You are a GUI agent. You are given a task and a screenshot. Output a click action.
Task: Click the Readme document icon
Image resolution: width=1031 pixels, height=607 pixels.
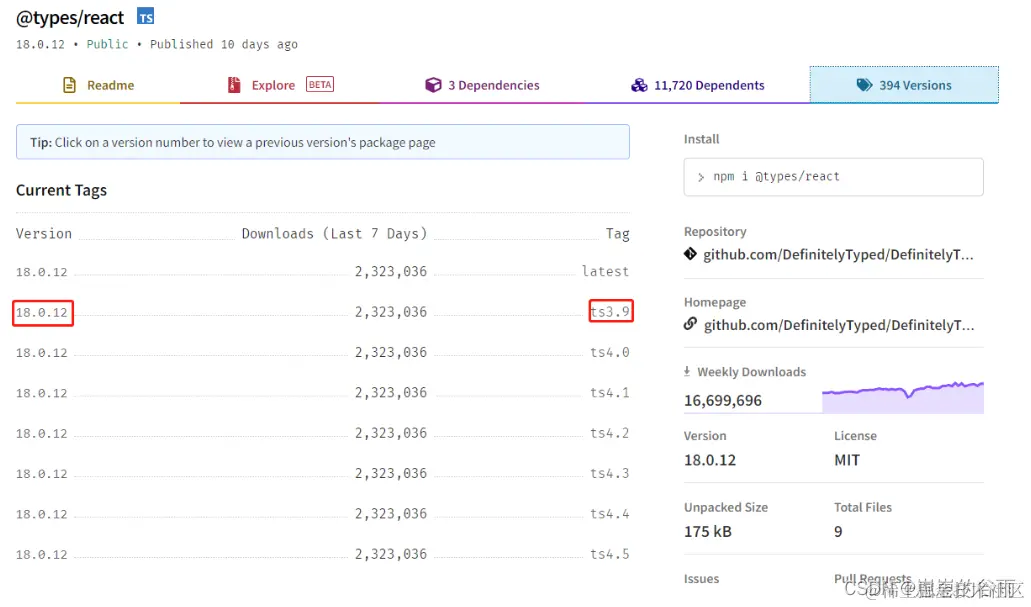(69, 85)
